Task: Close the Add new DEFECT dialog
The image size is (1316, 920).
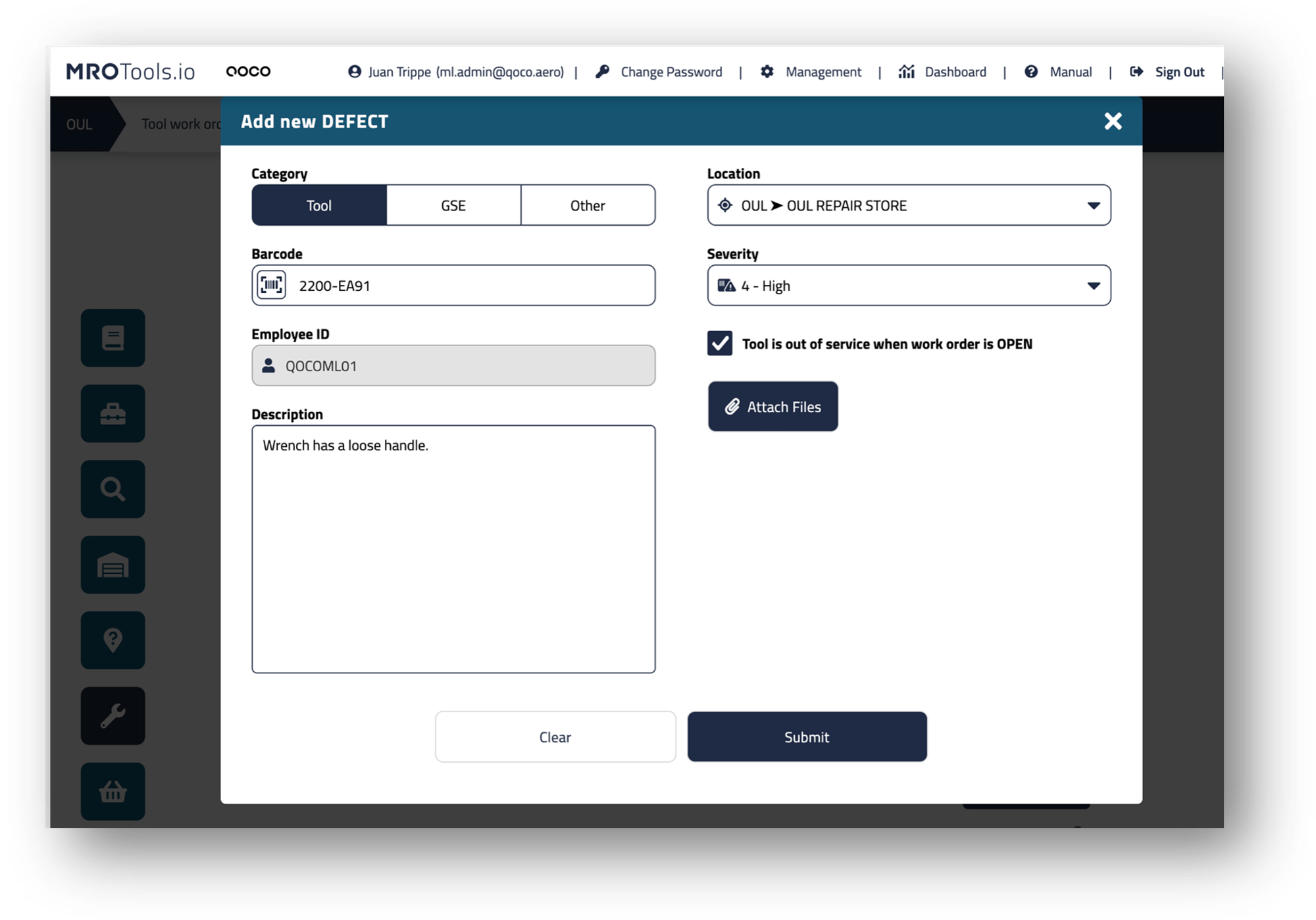Action: coord(1113,121)
